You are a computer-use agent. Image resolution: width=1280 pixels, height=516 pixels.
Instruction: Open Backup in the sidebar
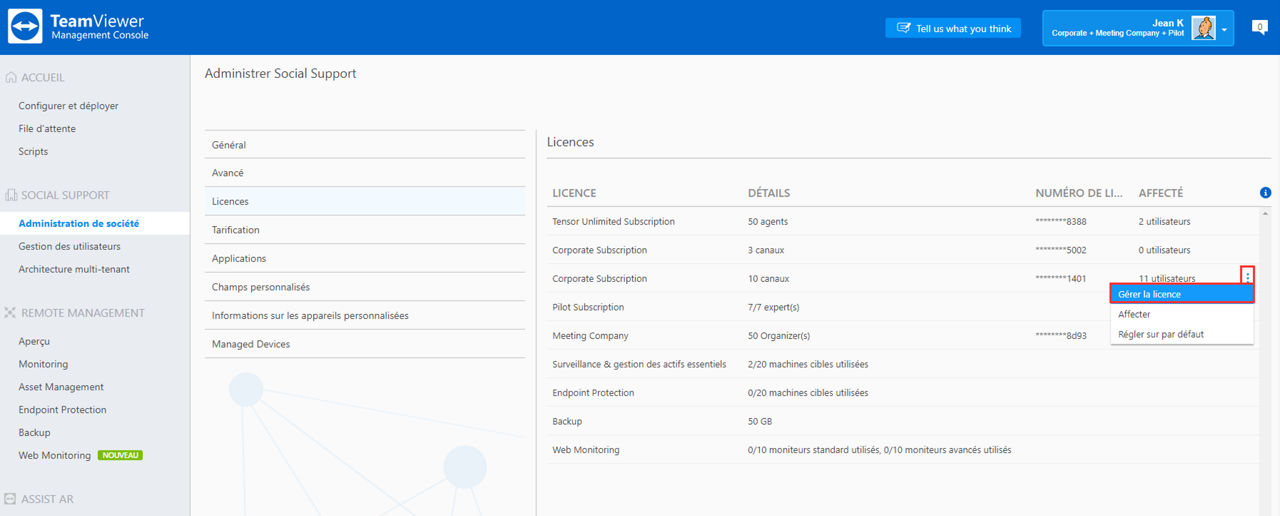click(x=34, y=433)
